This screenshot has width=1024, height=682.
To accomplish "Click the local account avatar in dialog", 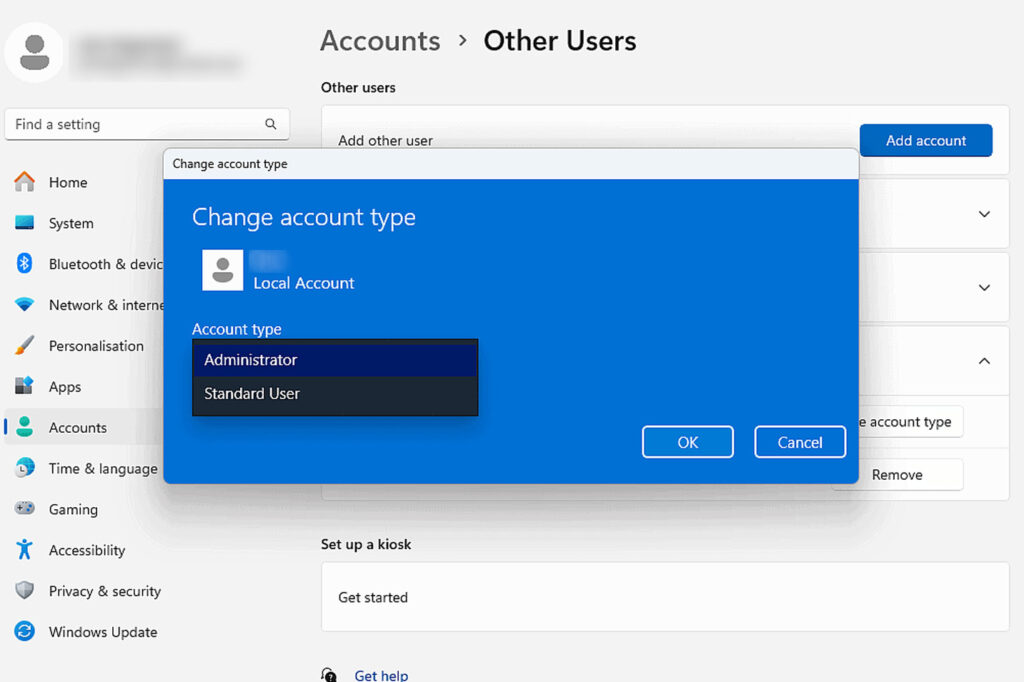I will click(223, 270).
